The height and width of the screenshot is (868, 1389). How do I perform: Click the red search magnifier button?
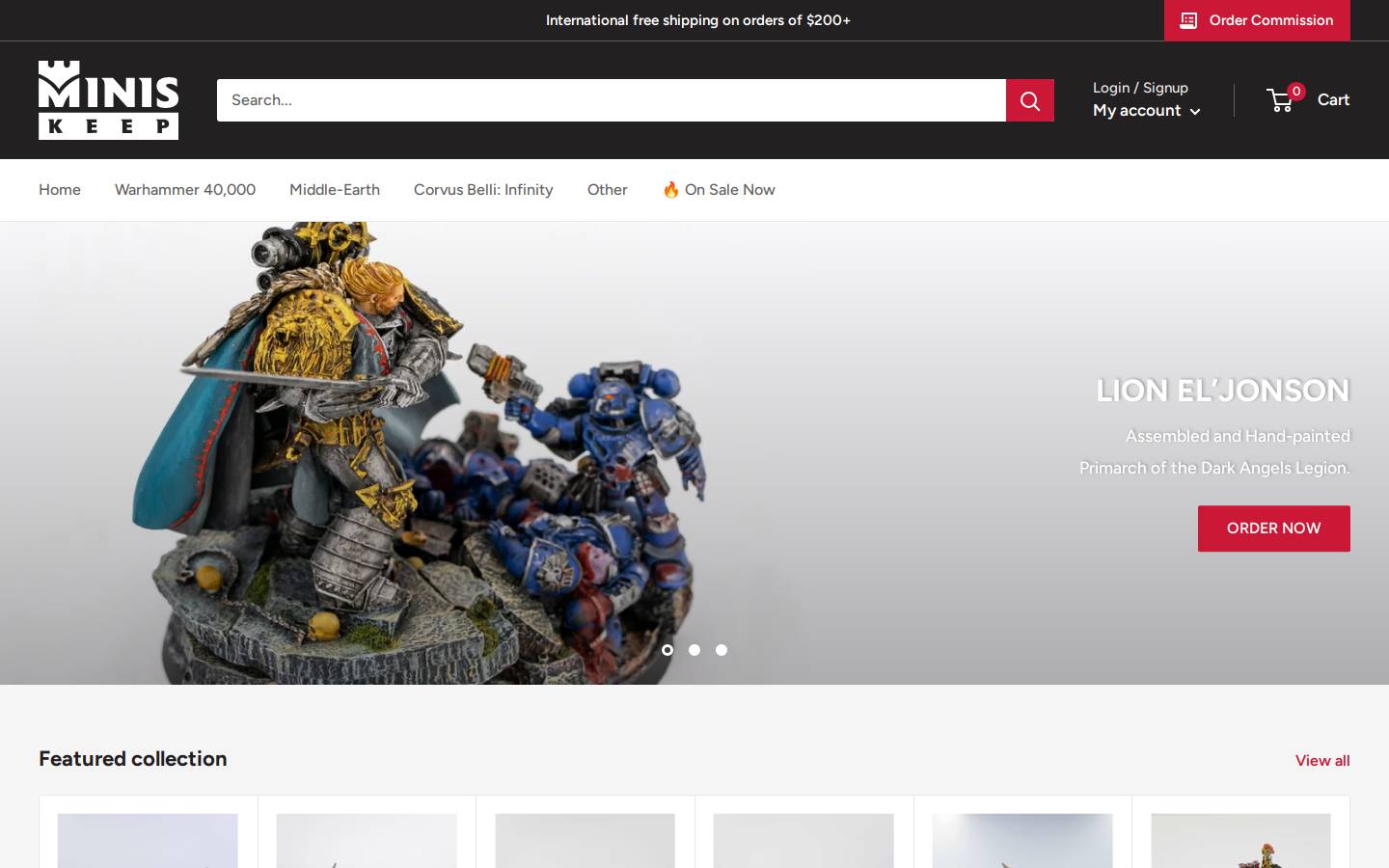1030,100
